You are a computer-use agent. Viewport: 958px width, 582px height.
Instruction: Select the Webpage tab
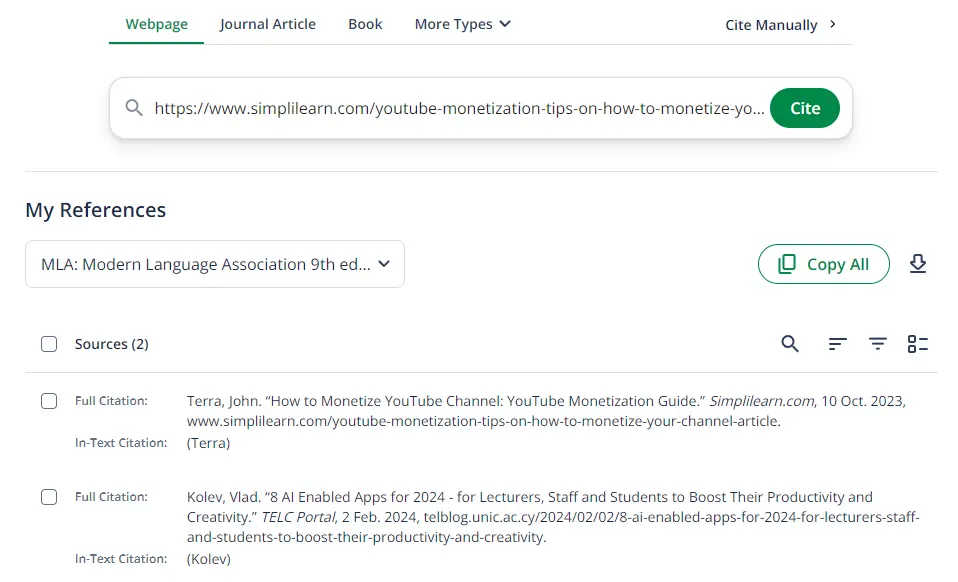(x=156, y=24)
